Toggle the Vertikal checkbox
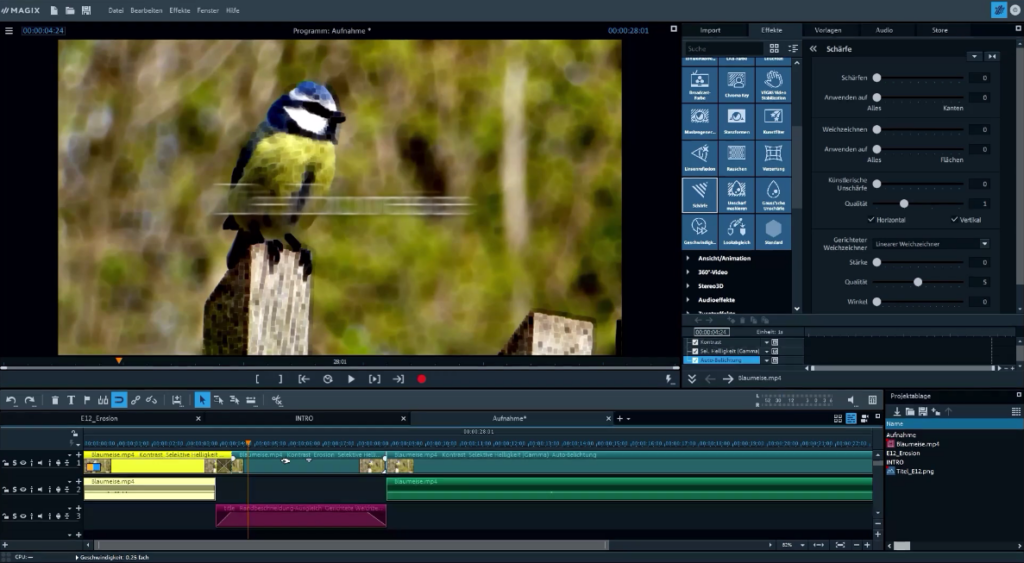The image size is (1024, 563). [954, 219]
